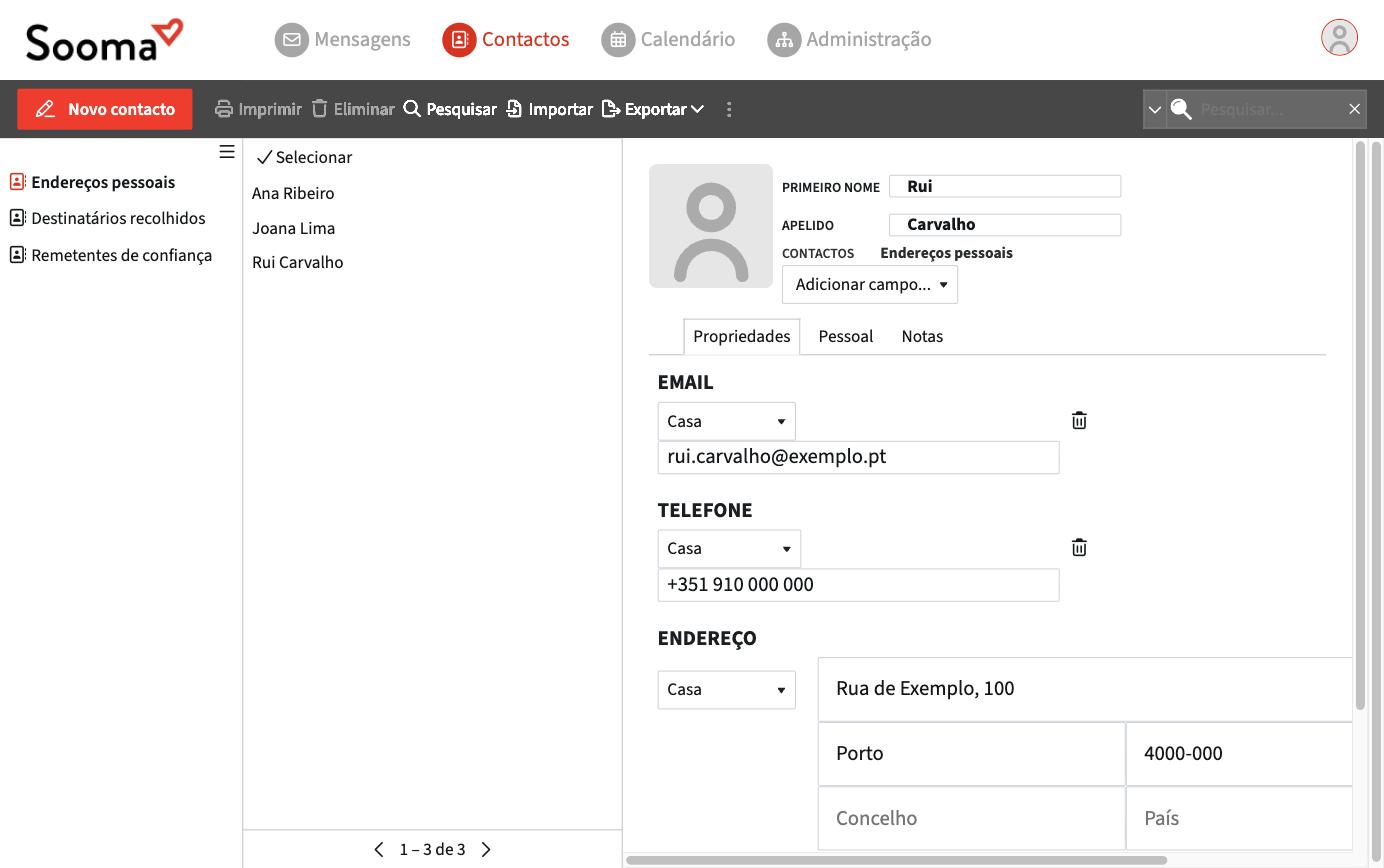Open the Adicionar campo dropdown
1384x868 pixels.
[870, 285]
